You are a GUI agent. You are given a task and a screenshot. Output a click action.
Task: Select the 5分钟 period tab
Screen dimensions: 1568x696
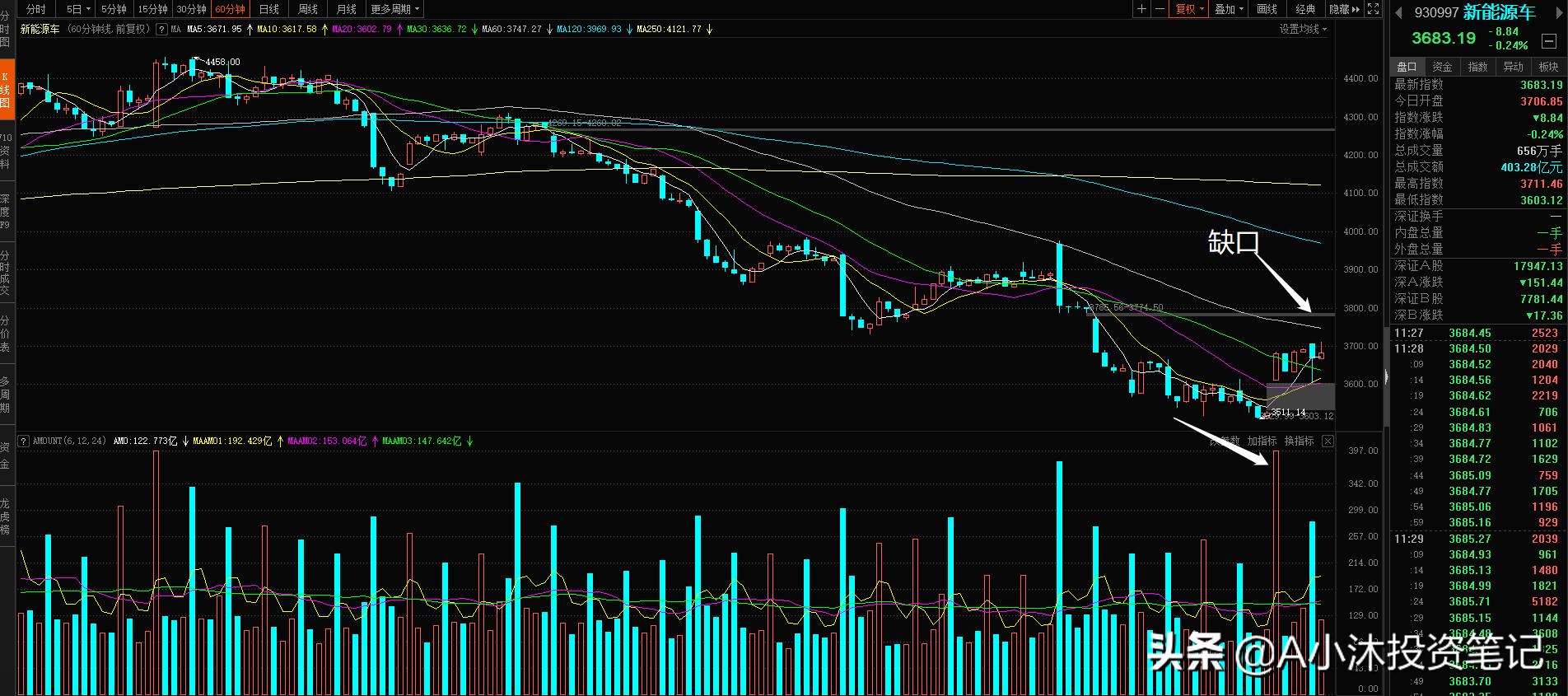[x=114, y=9]
